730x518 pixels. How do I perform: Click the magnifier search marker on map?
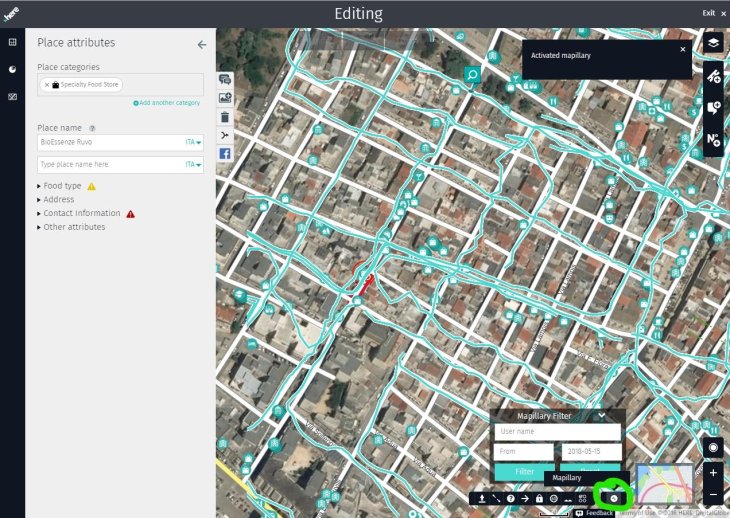pyautogui.click(x=472, y=74)
